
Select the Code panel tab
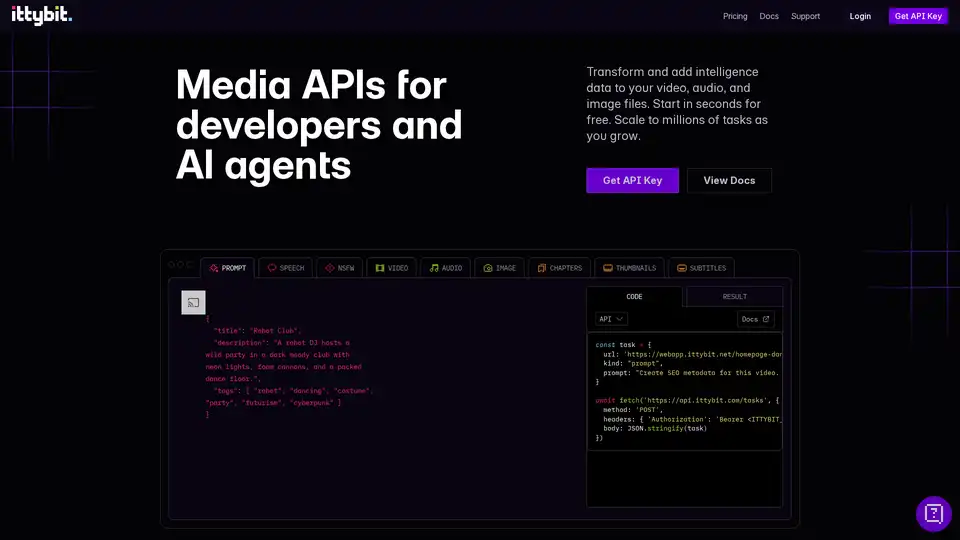(635, 296)
